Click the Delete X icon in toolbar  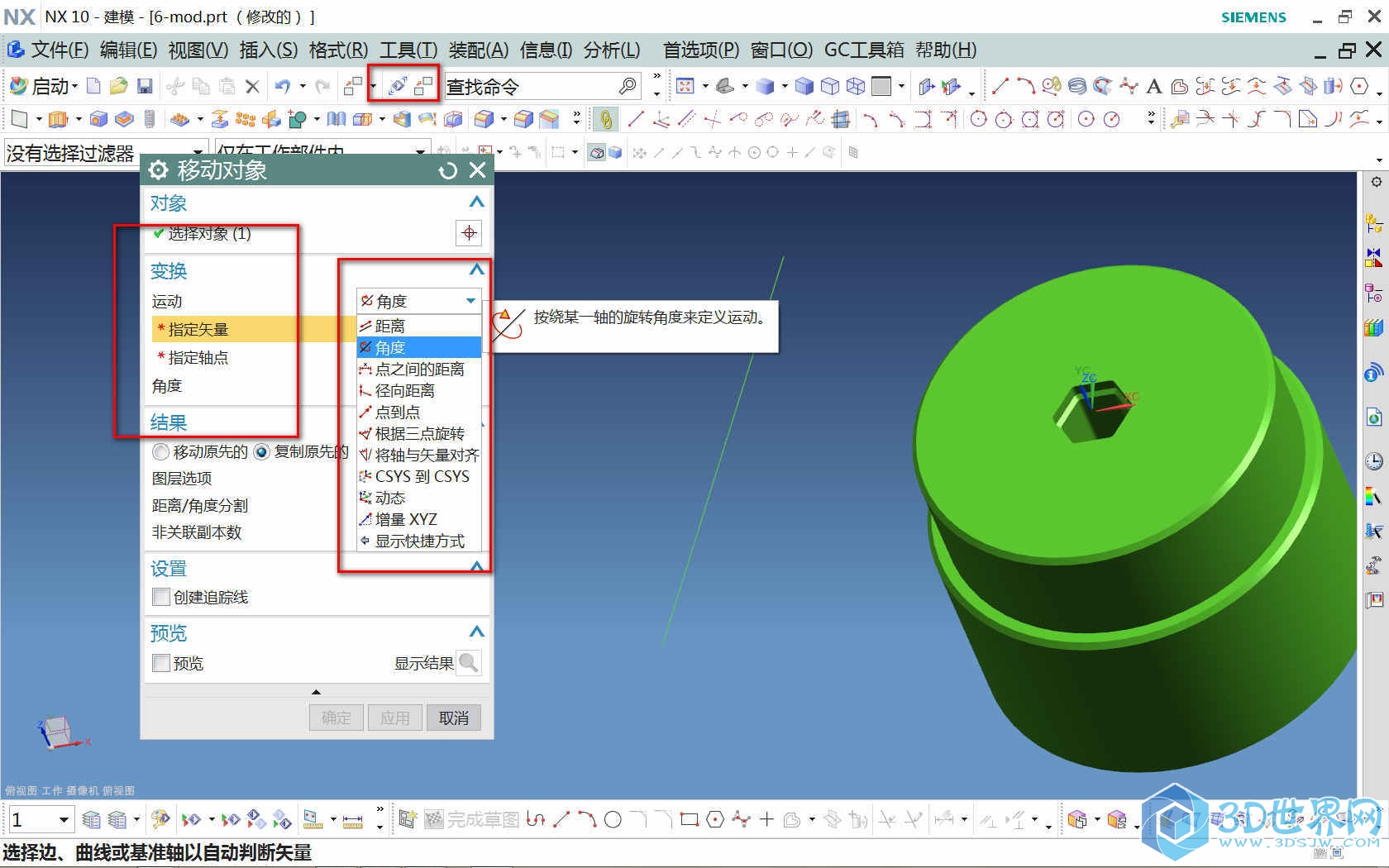click(x=253, y=86)
